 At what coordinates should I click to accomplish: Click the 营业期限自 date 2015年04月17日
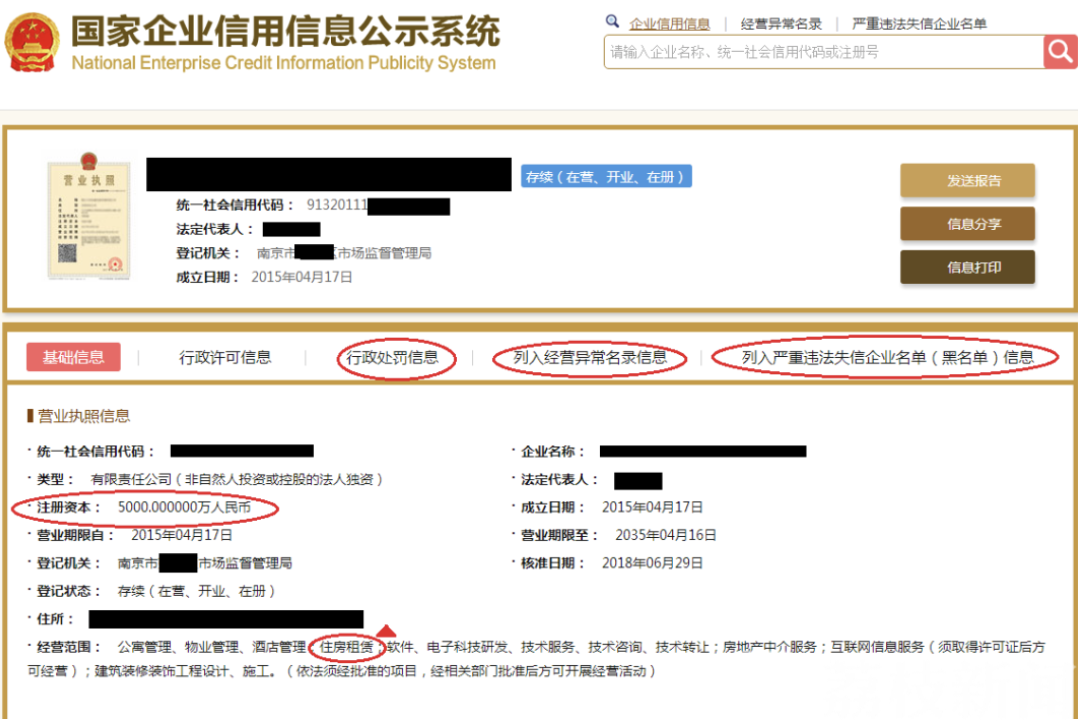point(182,535)
